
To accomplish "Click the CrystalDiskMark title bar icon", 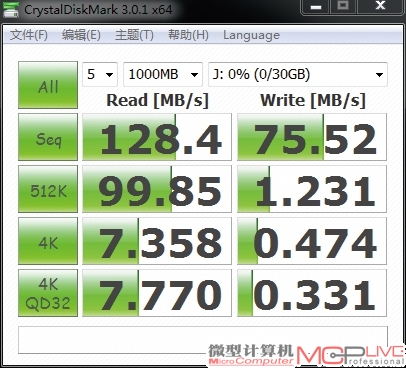I will click(x=11, y=10).
